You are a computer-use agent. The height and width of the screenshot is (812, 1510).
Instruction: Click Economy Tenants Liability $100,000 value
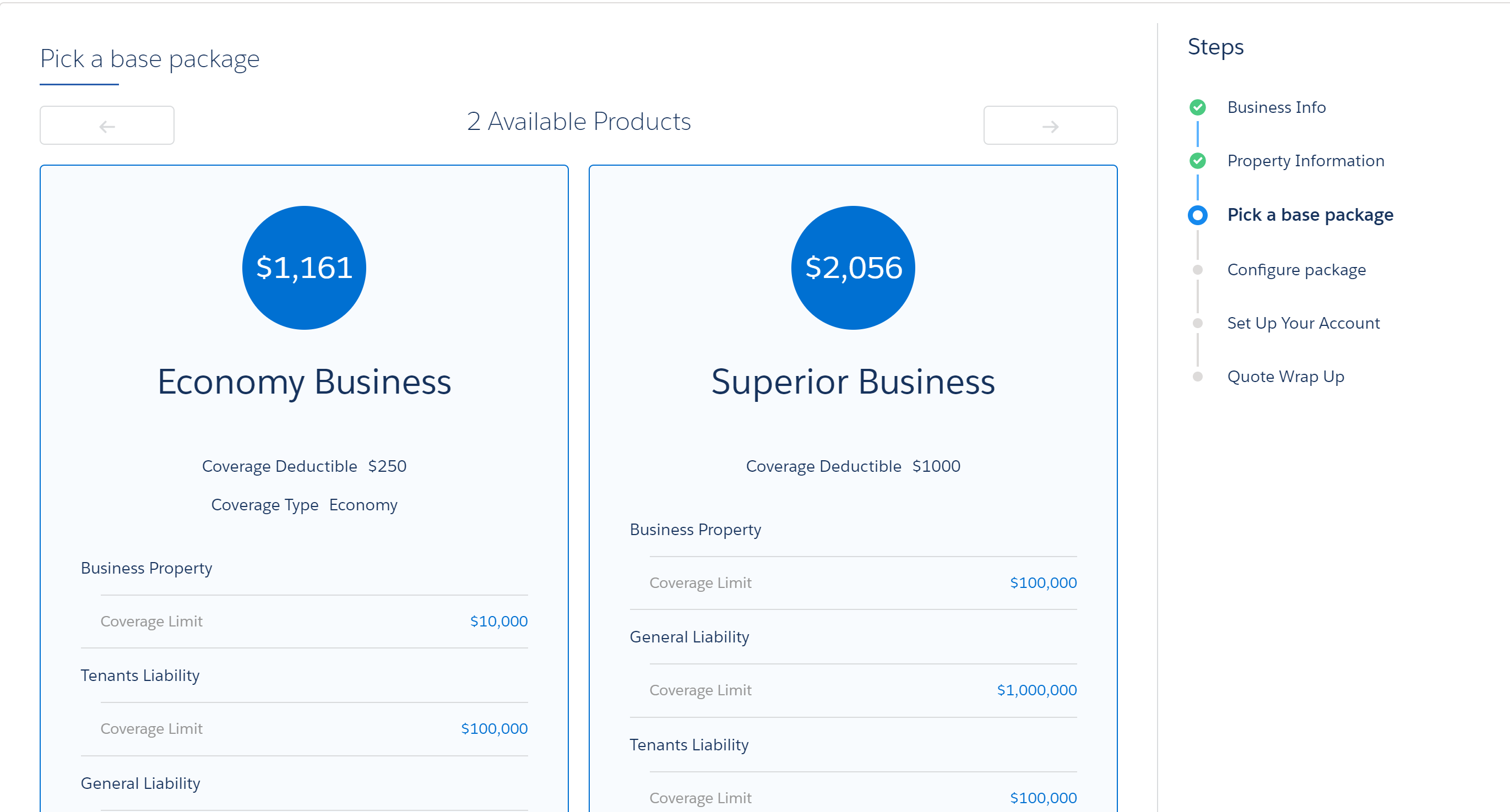tap(494, 728)
